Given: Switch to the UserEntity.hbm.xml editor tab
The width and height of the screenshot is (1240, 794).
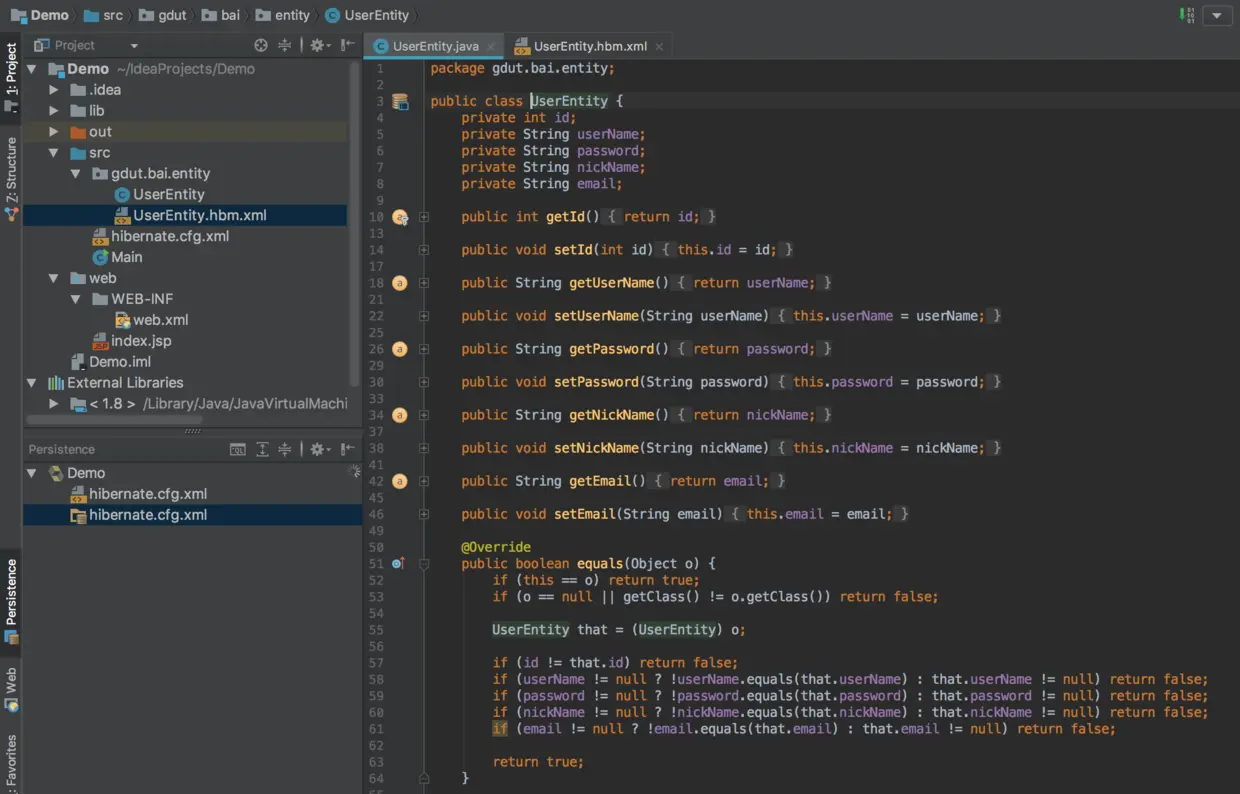Looking at the screenshot, I should (590, 46).
